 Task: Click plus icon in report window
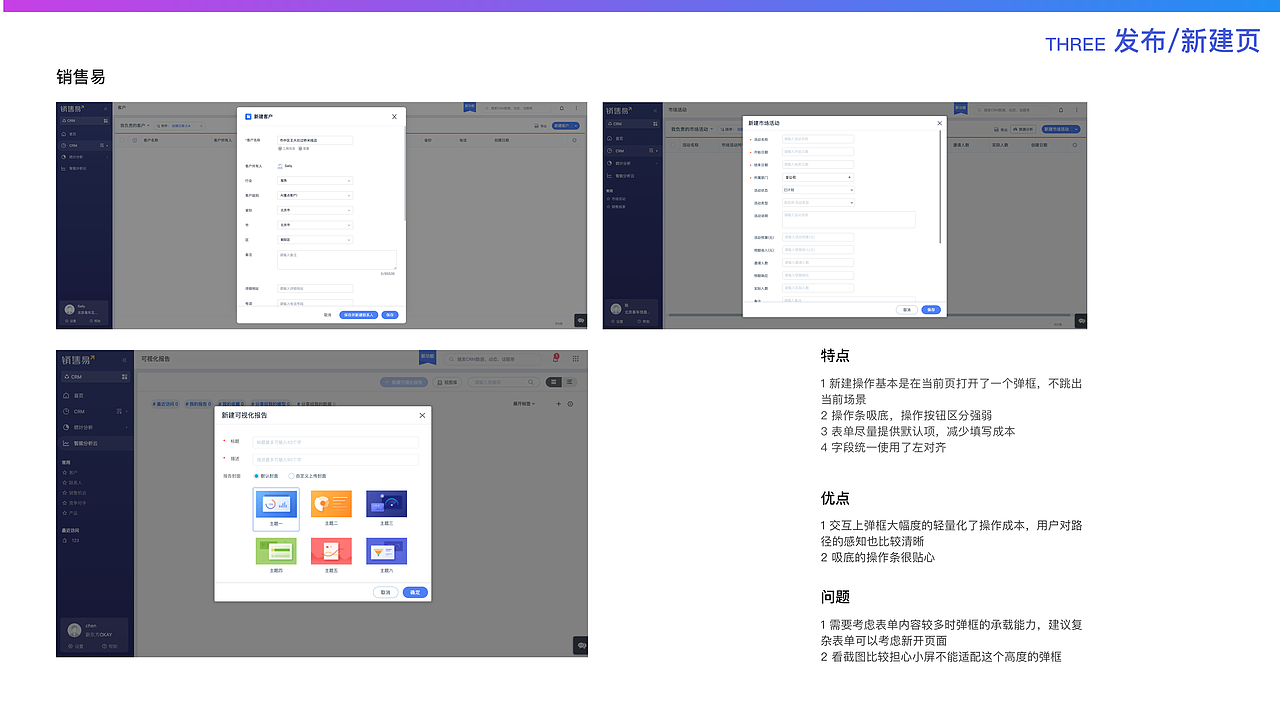click(x=557, y=404)
